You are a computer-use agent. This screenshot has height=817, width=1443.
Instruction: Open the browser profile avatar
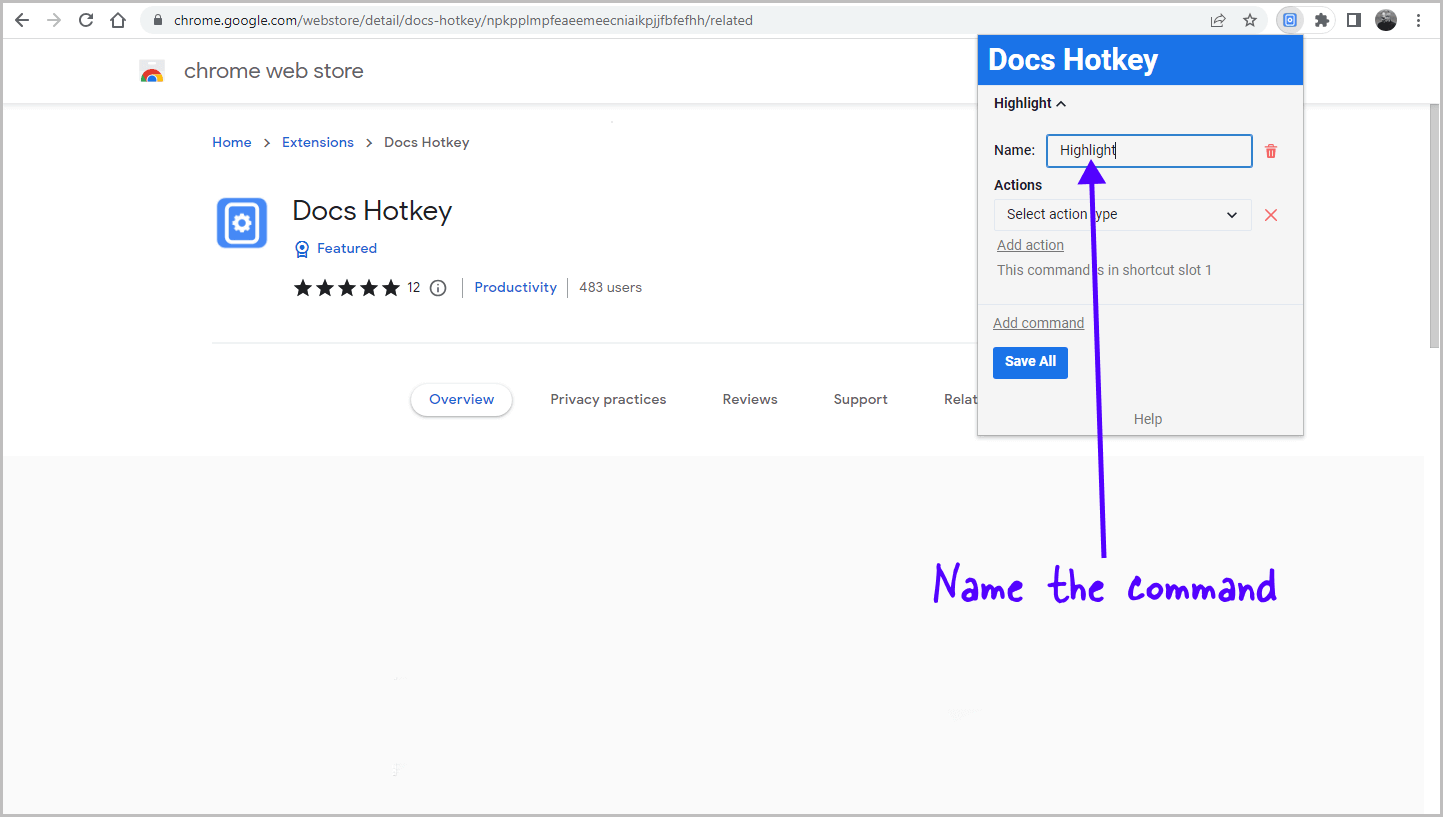(1386, 19)
